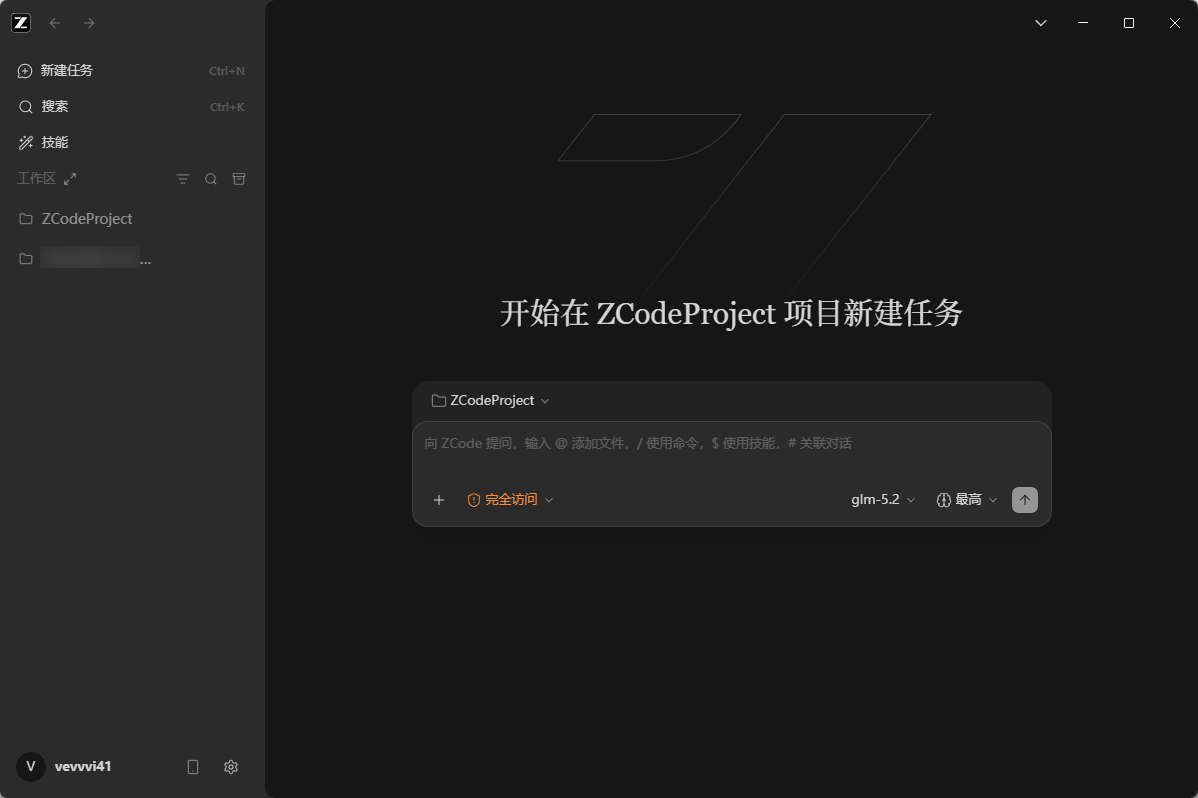Create a new task (新建任务)

tap(131, 70)
